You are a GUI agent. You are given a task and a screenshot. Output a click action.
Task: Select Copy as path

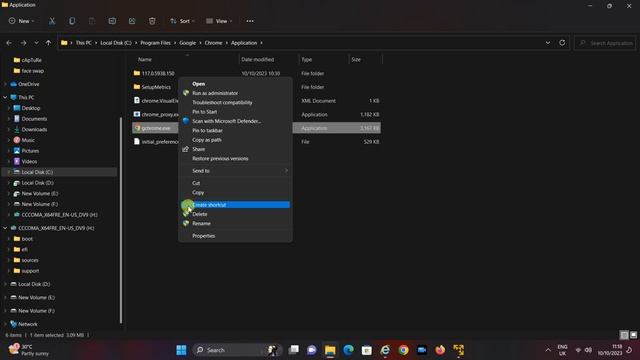click(235, 140)
